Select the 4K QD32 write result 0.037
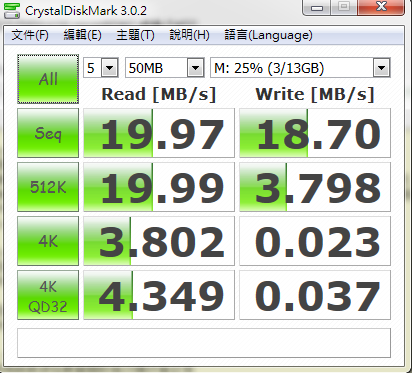Image resolution: width=412 pixels, height=373 pixels. (x=315, y=295)
